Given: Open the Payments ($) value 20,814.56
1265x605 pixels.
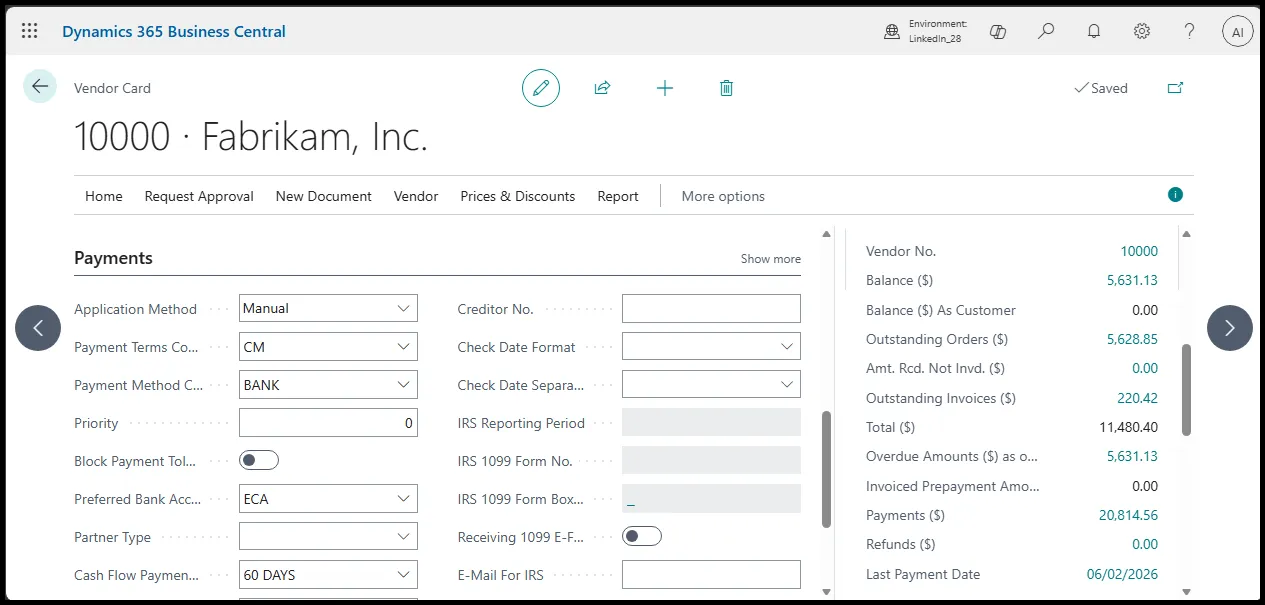Looking at the screenshot, I should (x=1128, y=515).
